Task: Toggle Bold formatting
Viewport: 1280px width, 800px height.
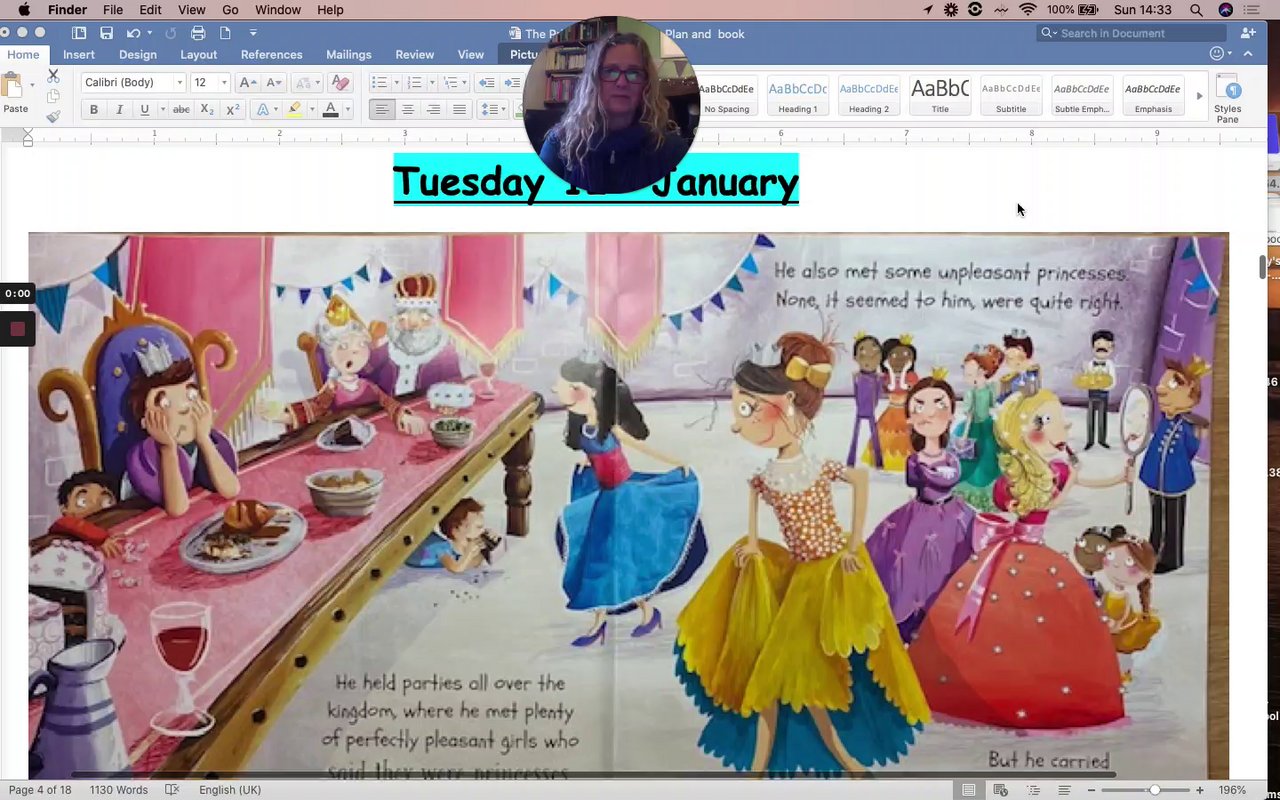Action: pyautogui.click(x=94, y=110)
